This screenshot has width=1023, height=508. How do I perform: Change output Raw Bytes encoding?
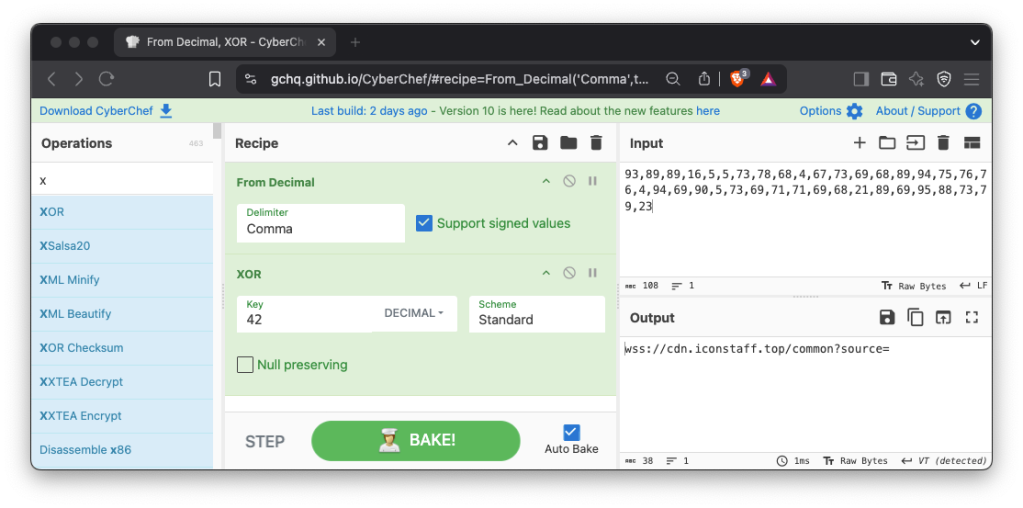855,460
